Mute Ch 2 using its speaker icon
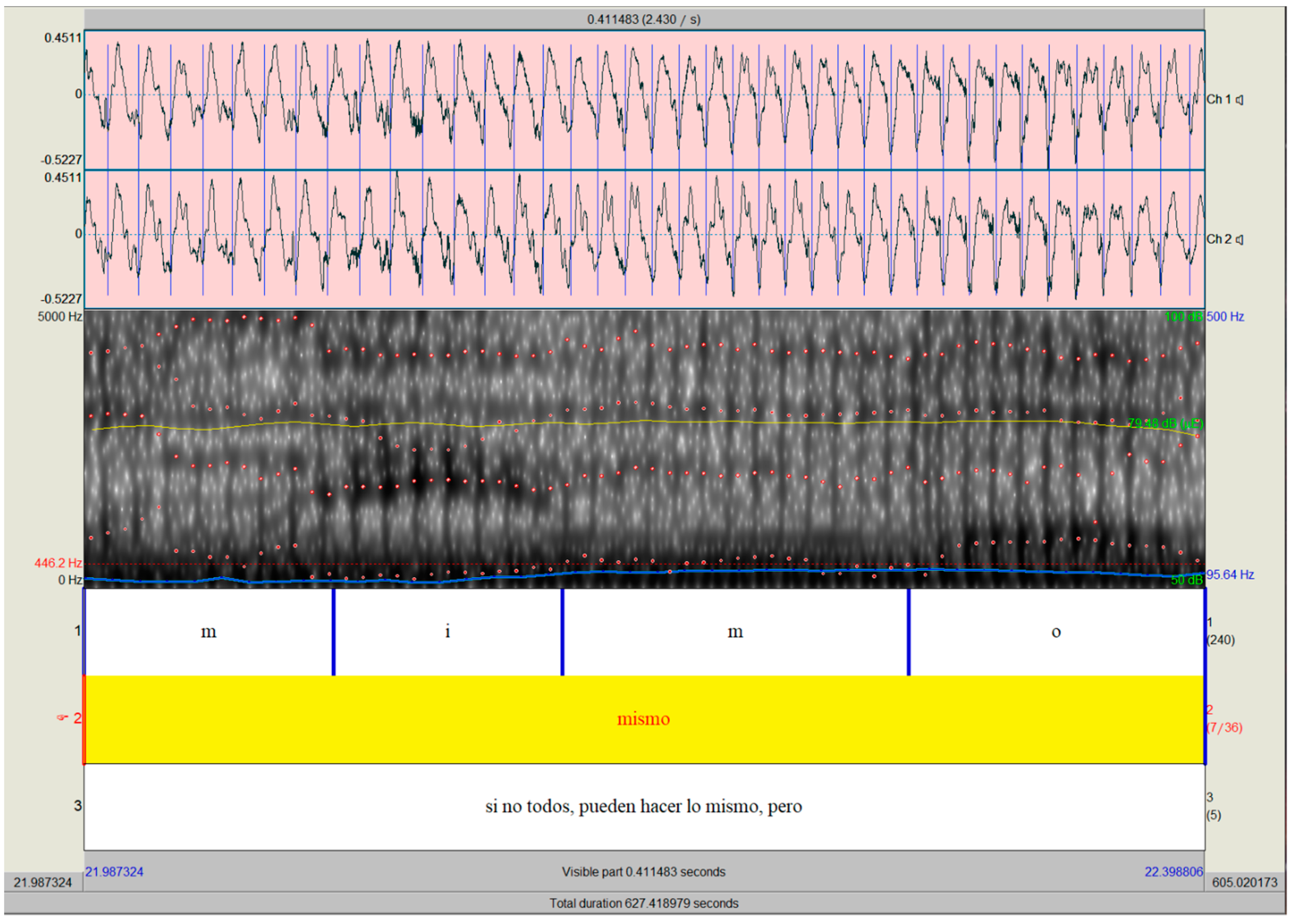The image size is (1293, 924). pyautogui.click(x=1240, y=239)
